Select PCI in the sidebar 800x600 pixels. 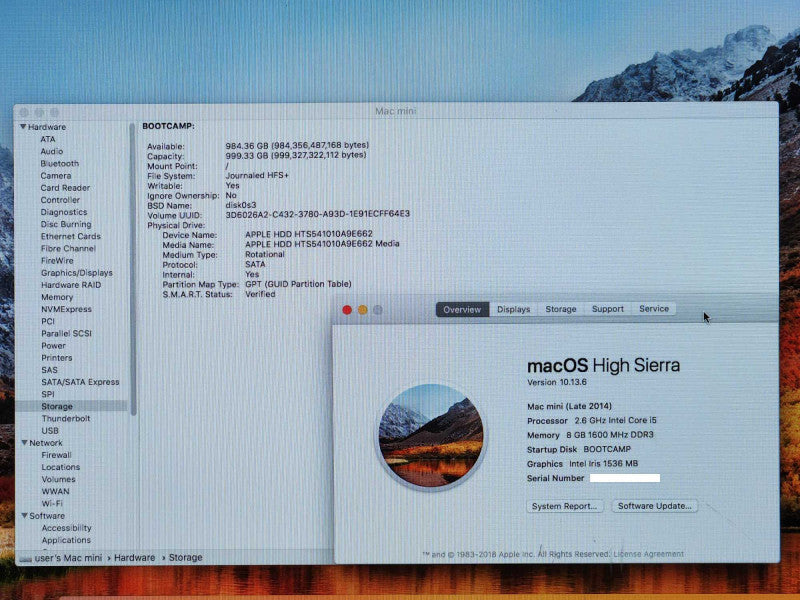click(x=47, y=321)
